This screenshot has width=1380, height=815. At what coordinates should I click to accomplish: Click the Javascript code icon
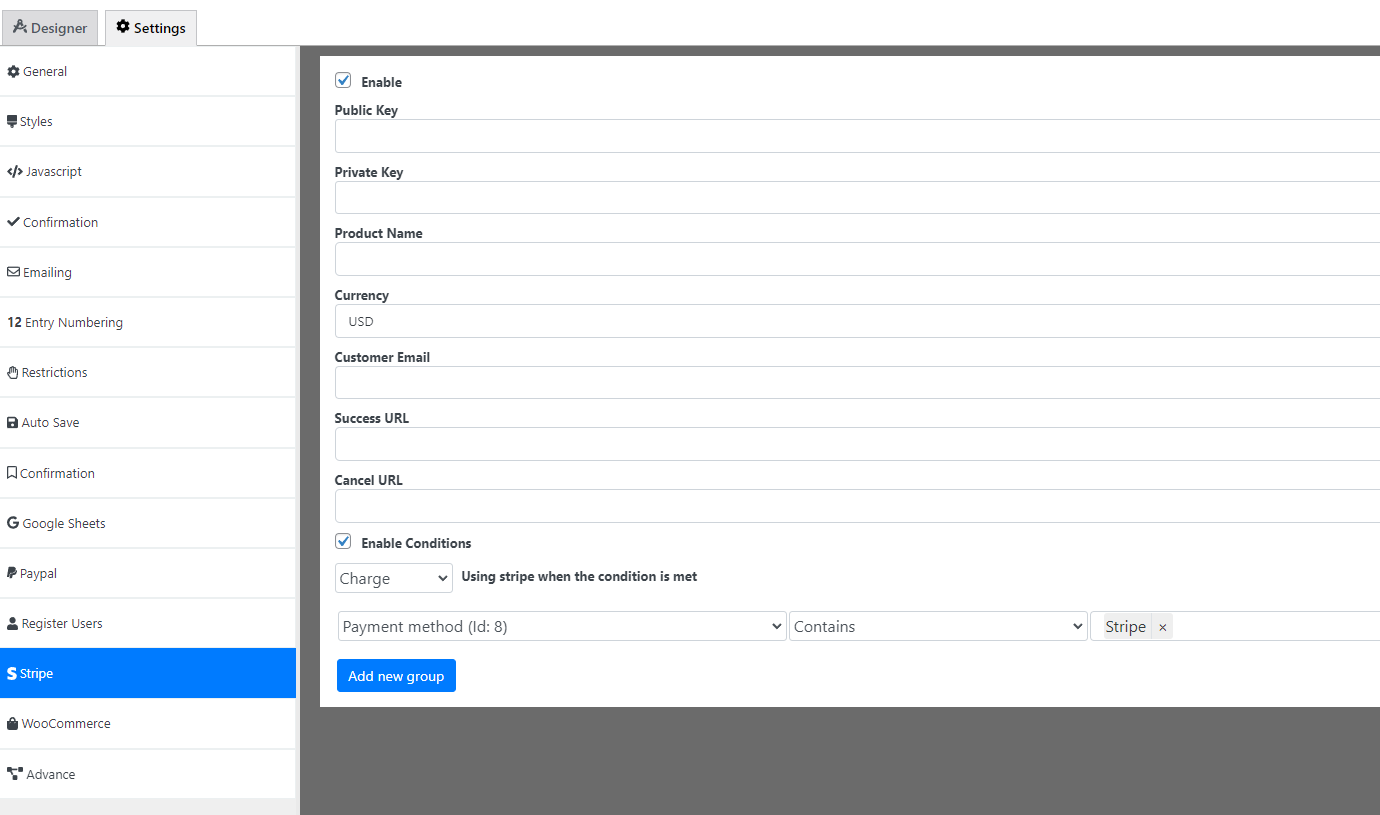pyautogui.click(x=15, y=171)
